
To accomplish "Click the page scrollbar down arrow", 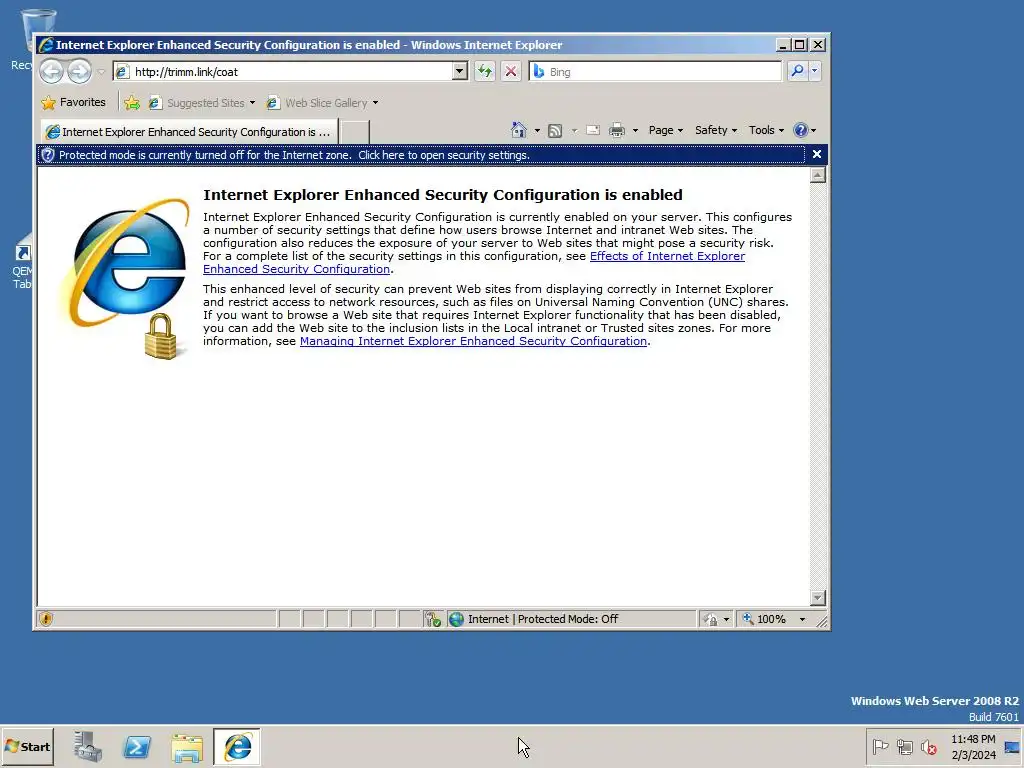I will (818, 598).
